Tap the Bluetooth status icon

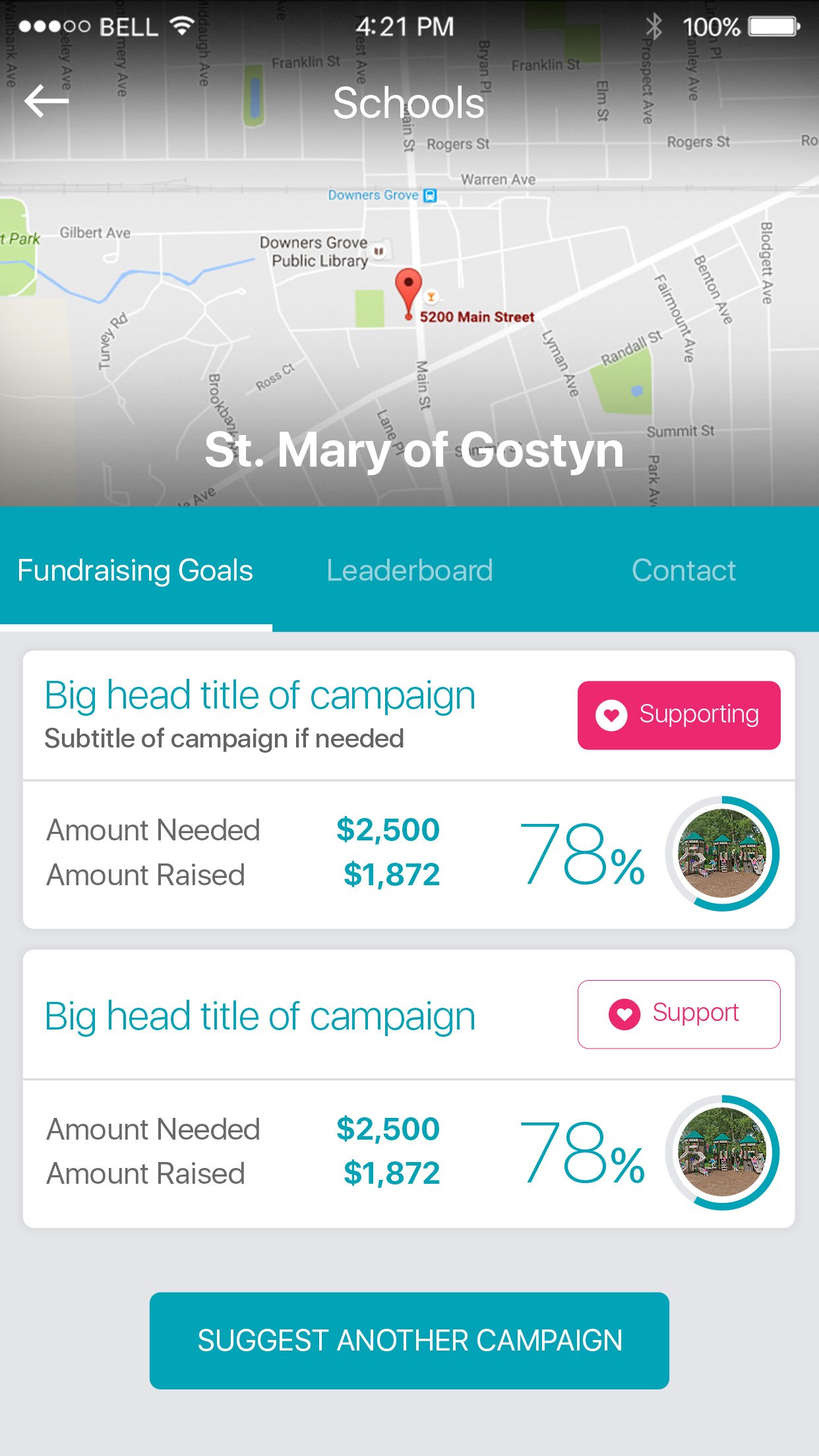[653, 27]
